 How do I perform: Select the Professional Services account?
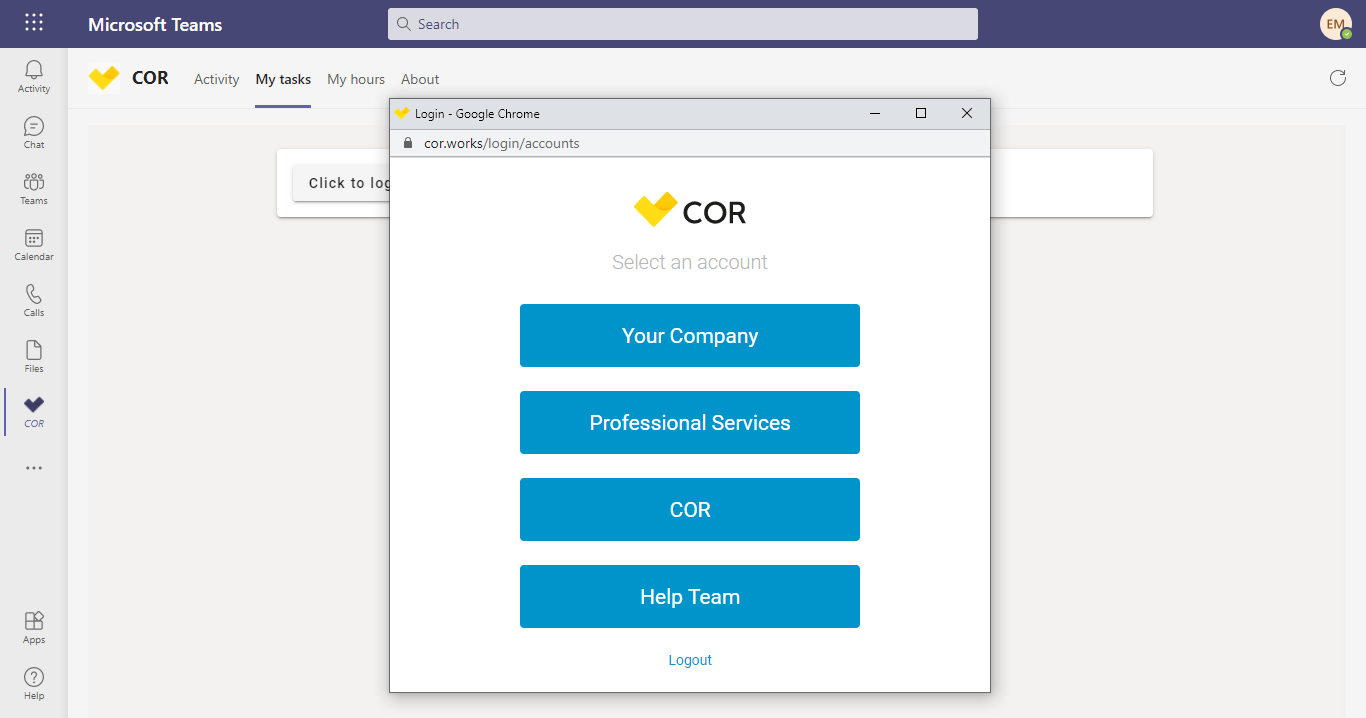[690, 423]
